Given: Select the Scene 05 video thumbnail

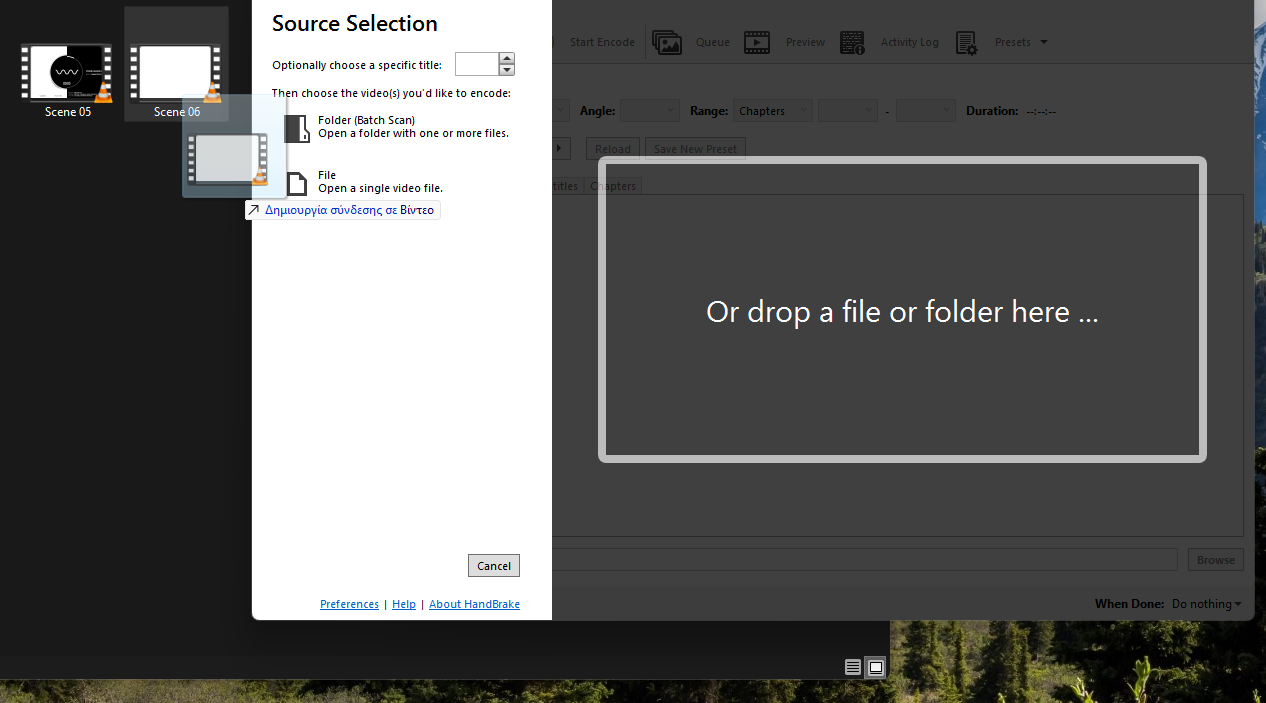Looking at the screenshot, I should pos(67,74).
